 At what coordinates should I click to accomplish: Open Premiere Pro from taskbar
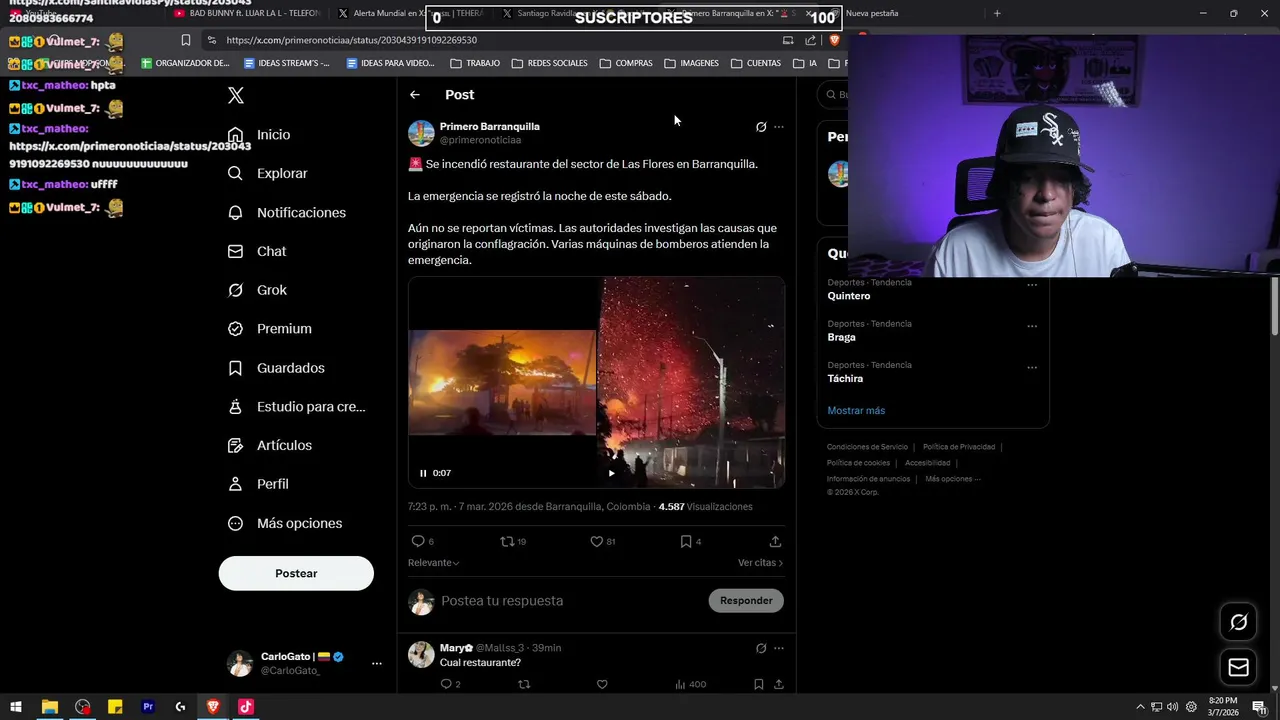click(148, 707)
